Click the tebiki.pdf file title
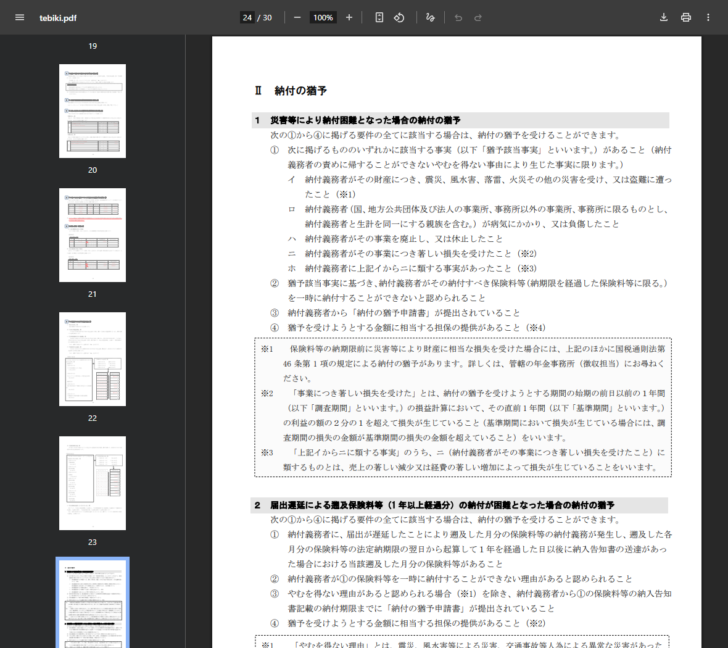728x648 pixels. pyautogui.click(x=58, y=18)
